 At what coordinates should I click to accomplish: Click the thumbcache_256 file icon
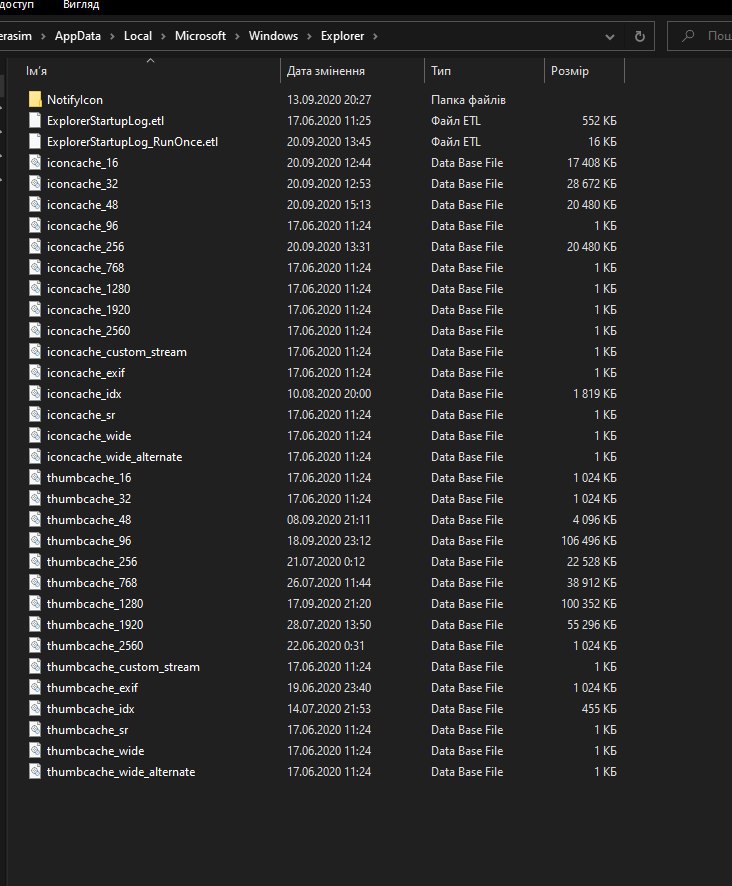coord(35,562)
